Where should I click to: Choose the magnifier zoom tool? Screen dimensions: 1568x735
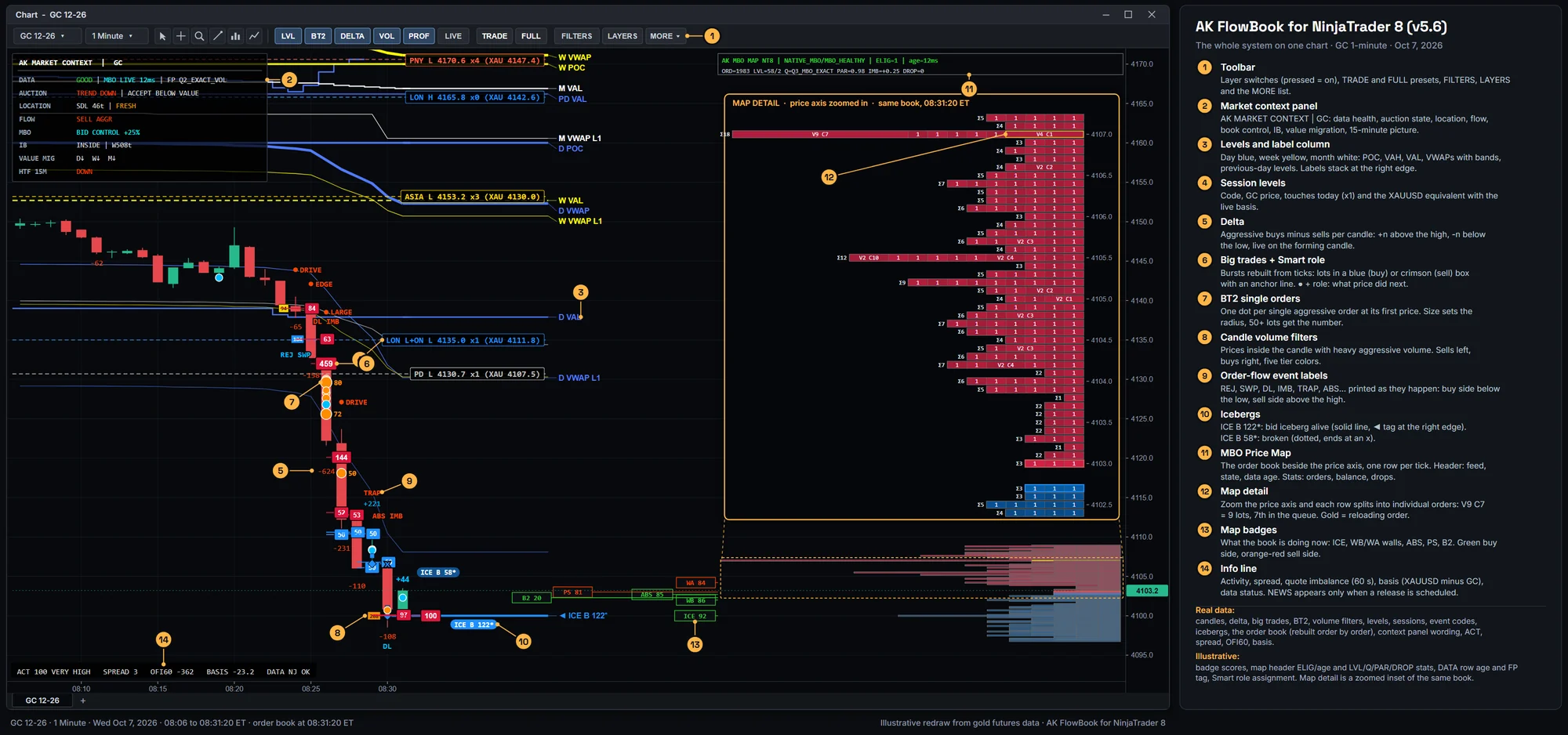[199, 36]
